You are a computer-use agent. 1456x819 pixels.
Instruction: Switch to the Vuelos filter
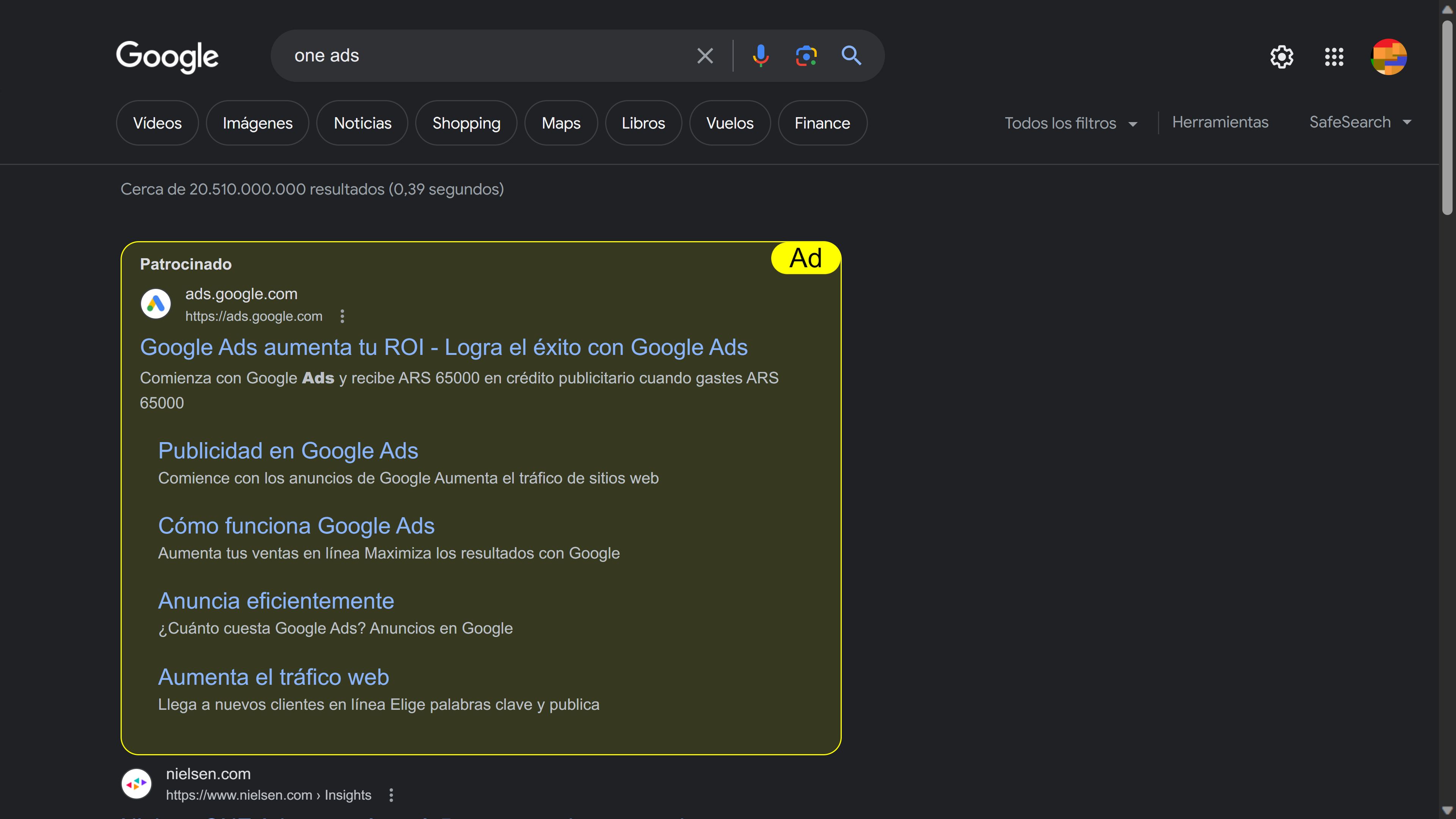click(730, 122)
